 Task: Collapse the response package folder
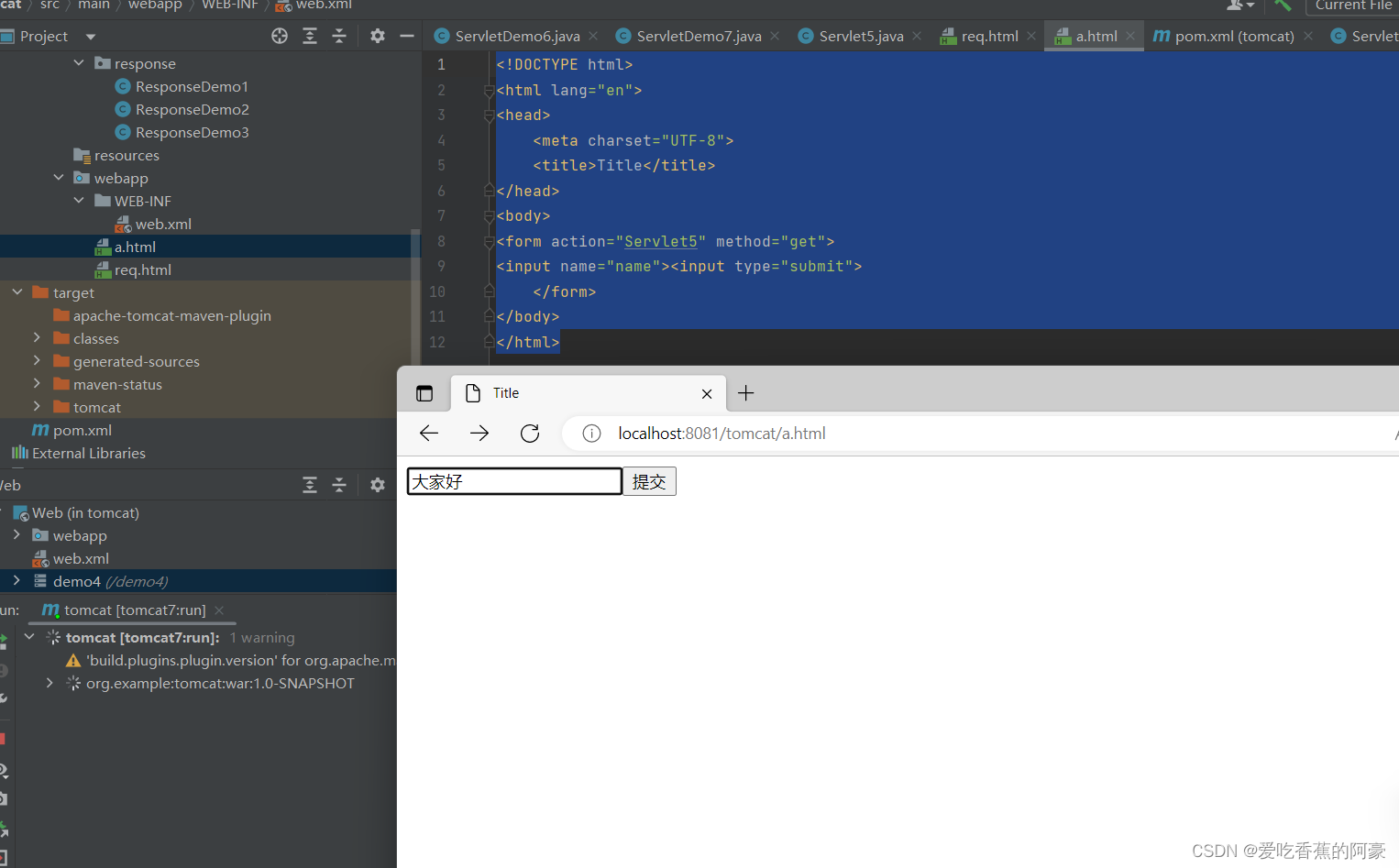[79, 63]
